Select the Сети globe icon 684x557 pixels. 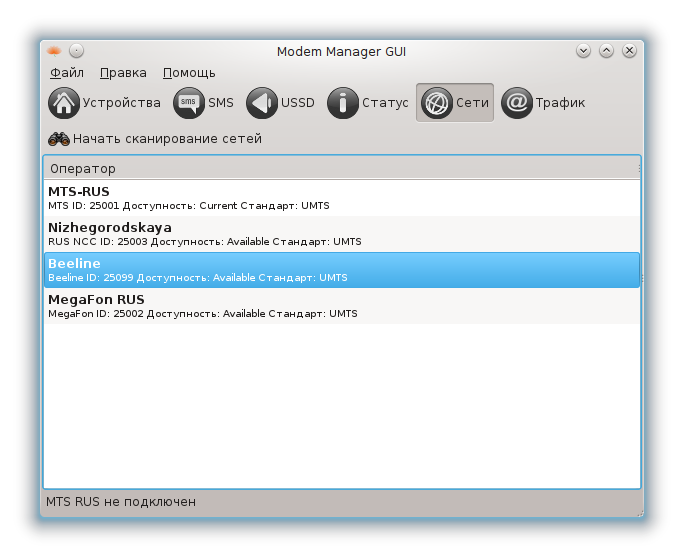(437, 103)
